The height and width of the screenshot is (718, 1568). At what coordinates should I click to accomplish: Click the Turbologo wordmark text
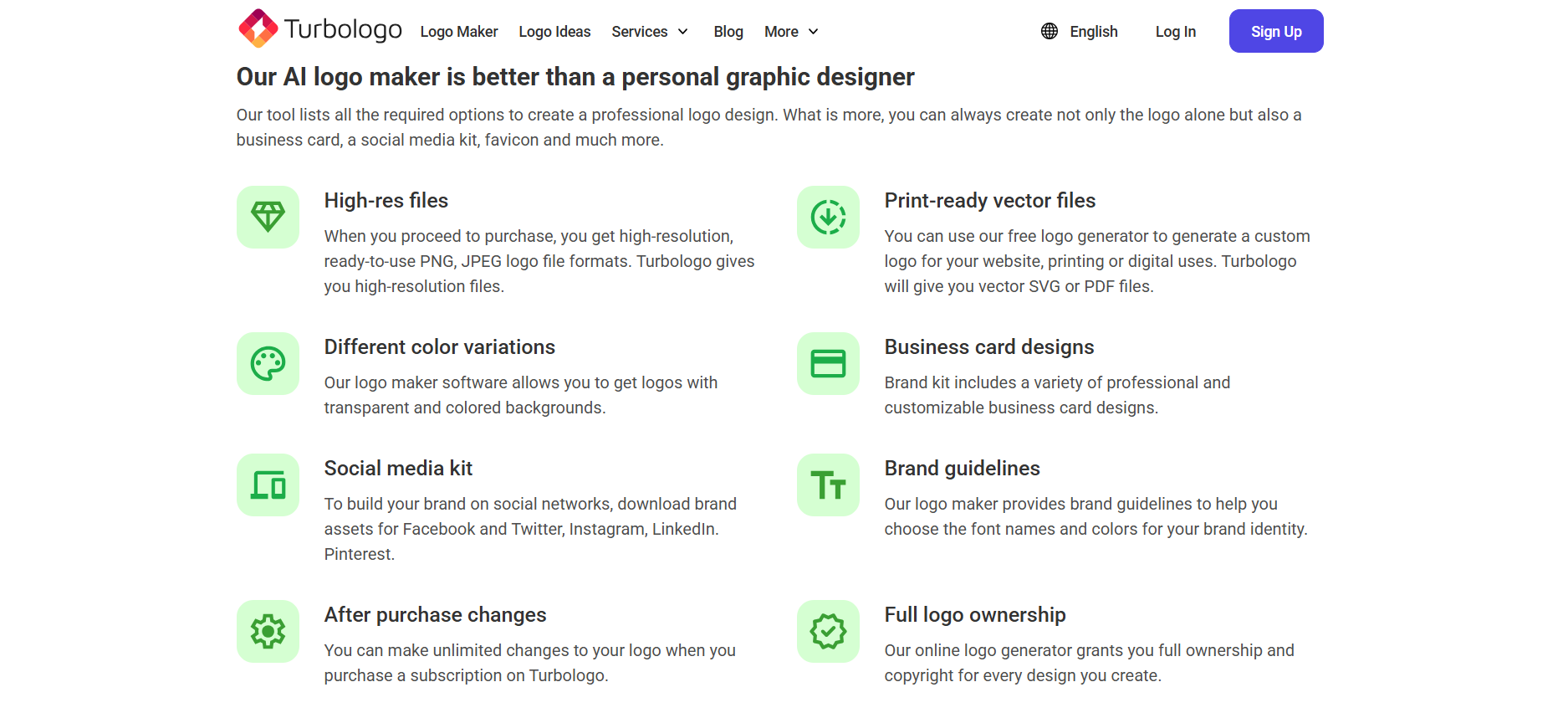343,29
